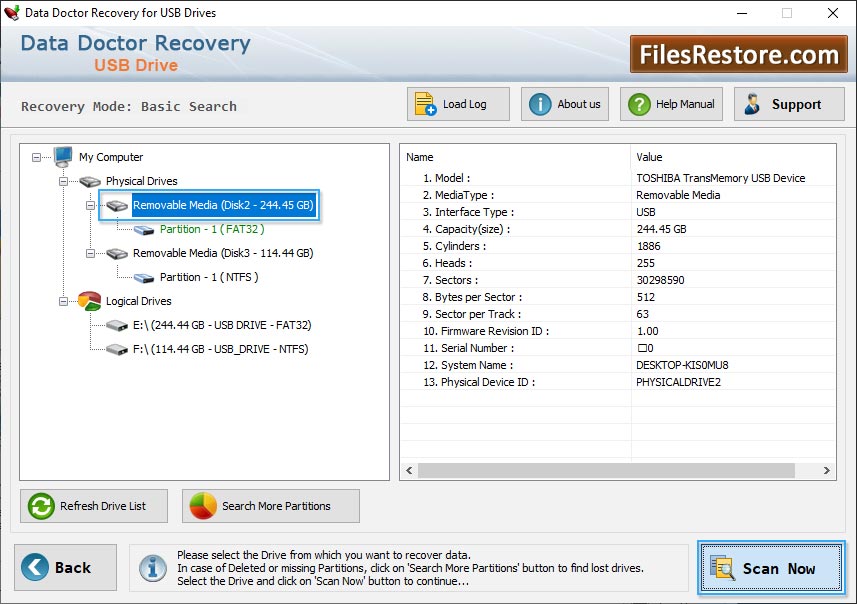The image size is (857, 604).
Task: Select Removable Media Disk2 244.45 GB
Action: click(x=223, y=205)
